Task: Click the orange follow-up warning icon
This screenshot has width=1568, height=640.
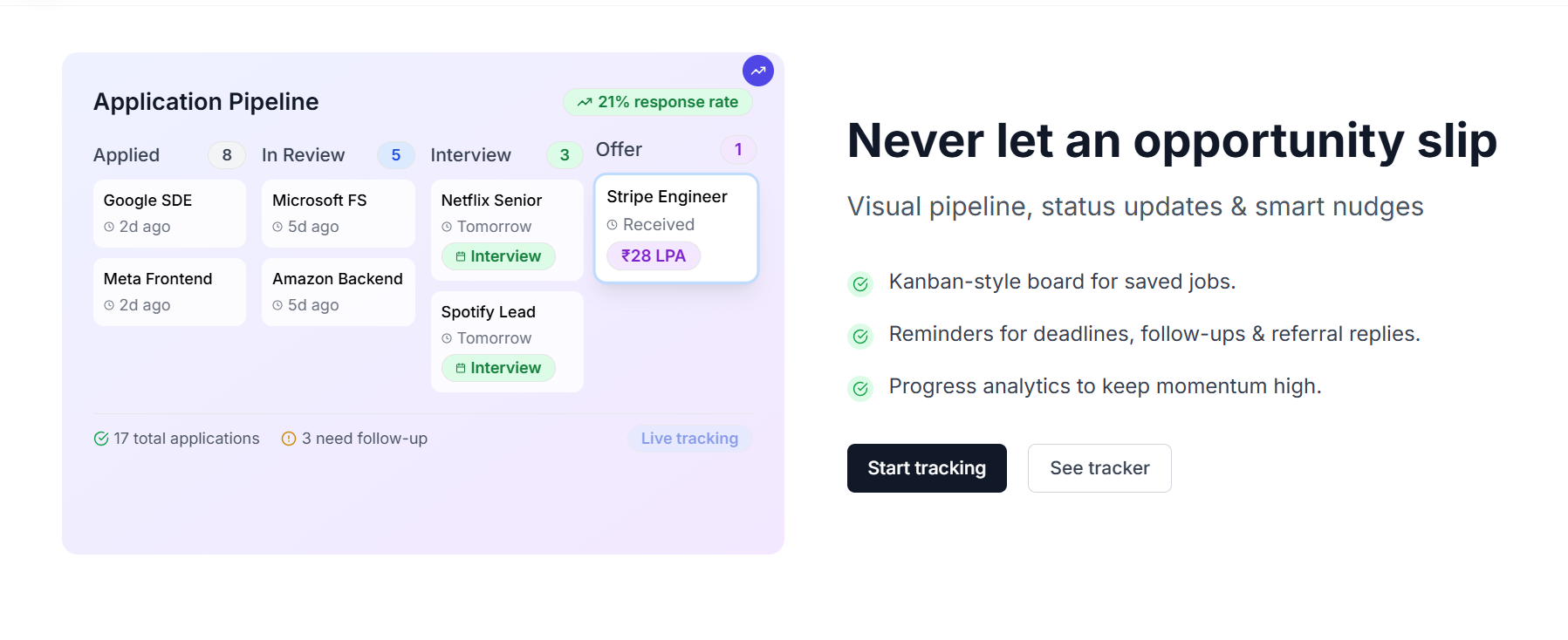Action: click(x=289, y=439)
